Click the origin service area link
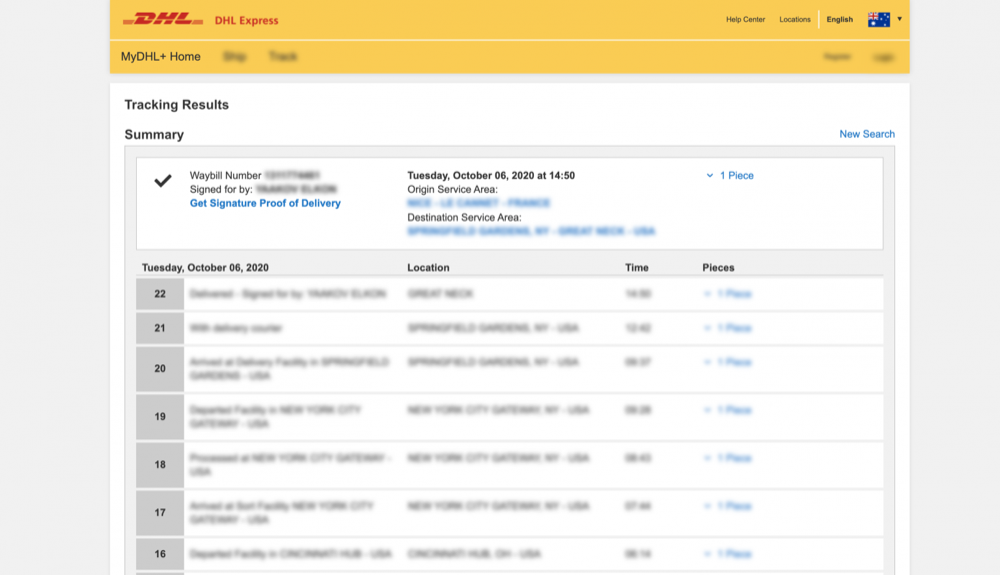 478,203
